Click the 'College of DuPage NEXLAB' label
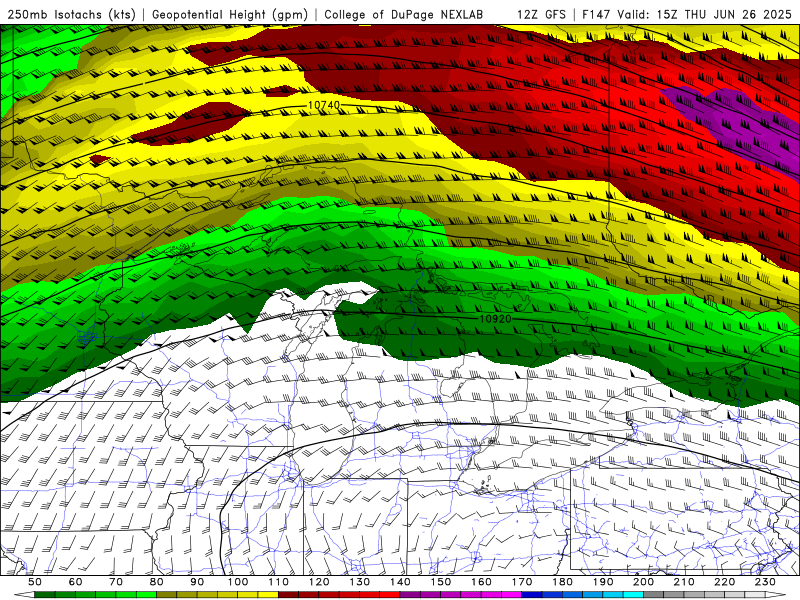This screenshot has height=600, width=800. pyautogui.click(x=403, y=14)
